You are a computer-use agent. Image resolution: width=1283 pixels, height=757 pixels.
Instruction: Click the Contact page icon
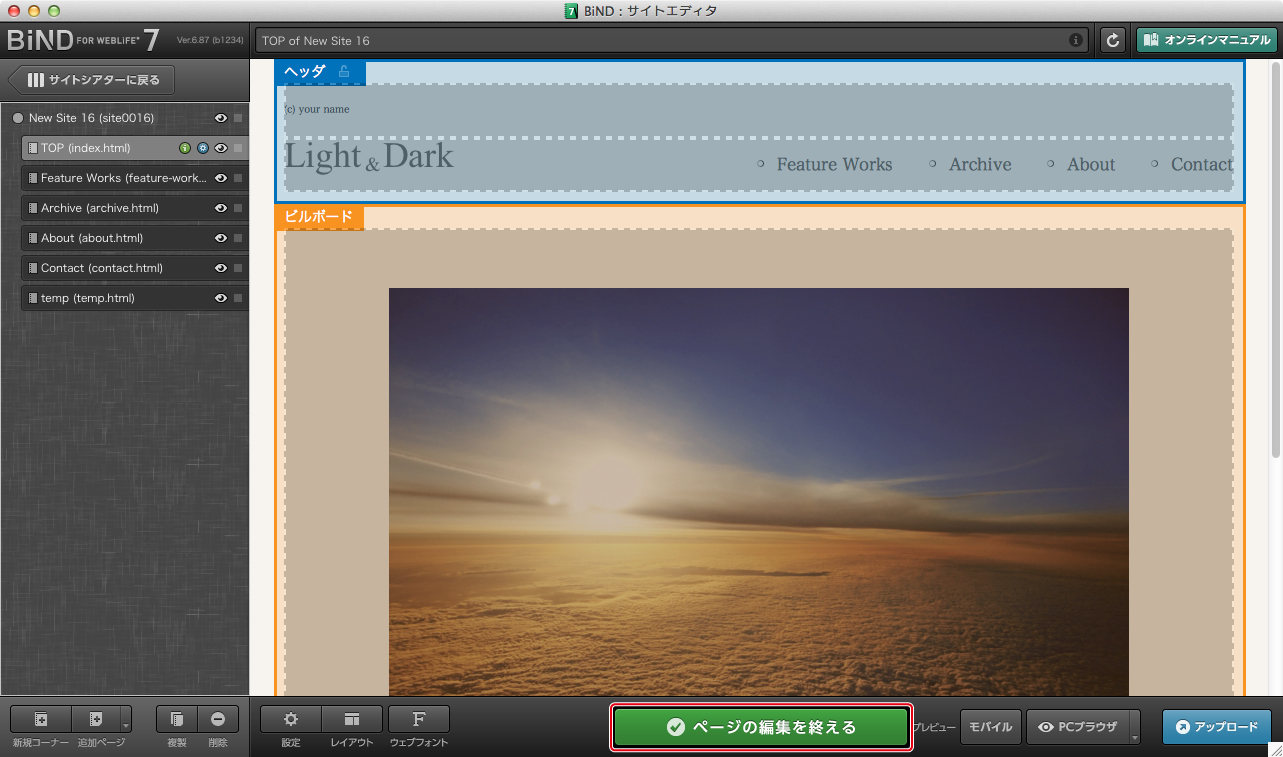(x=33, y=268)
